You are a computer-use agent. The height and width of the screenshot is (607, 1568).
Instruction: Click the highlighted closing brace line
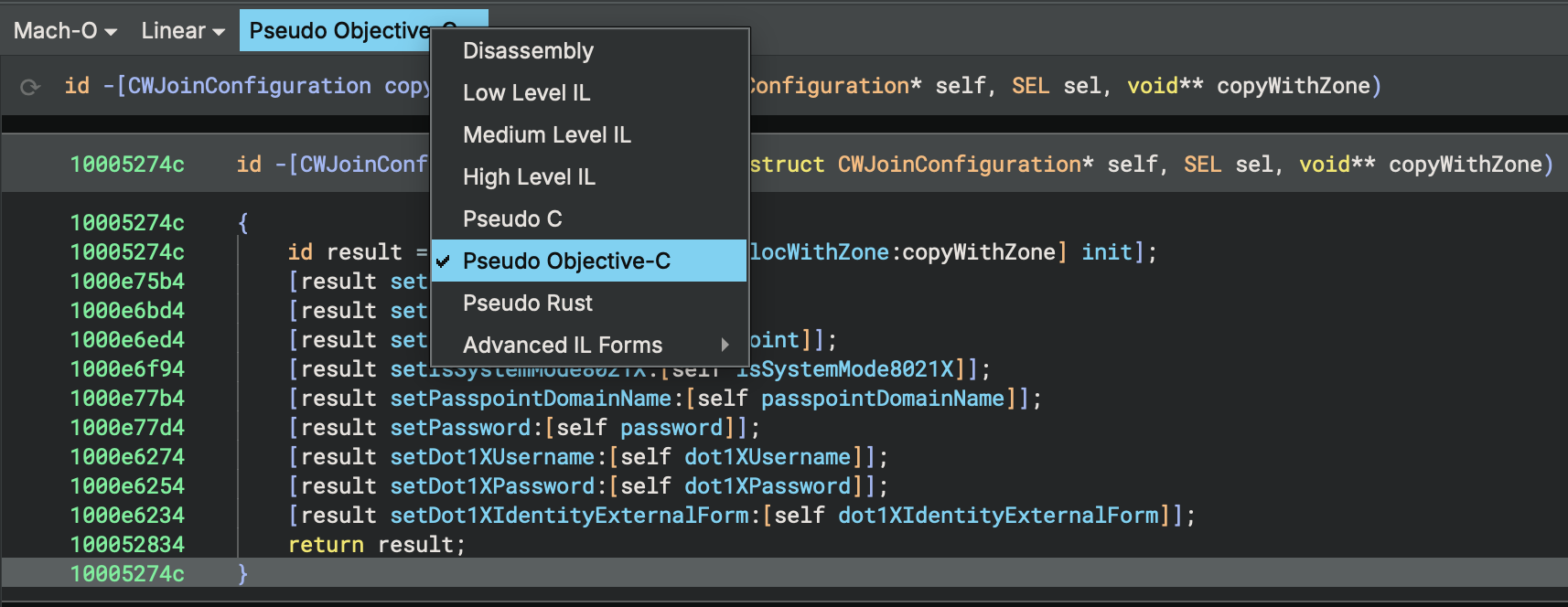pyautogui.click(x=242, y=574)
